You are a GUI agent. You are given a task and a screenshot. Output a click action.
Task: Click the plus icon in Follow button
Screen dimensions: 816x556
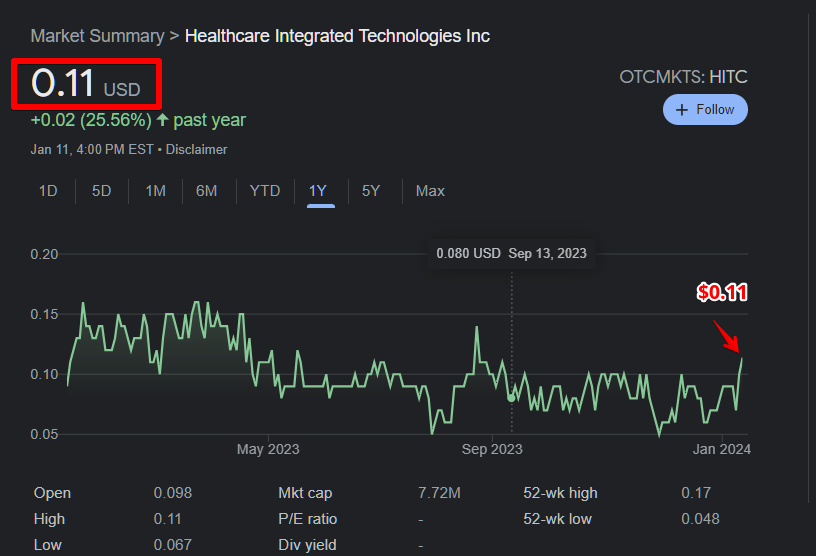coord(681,110)
